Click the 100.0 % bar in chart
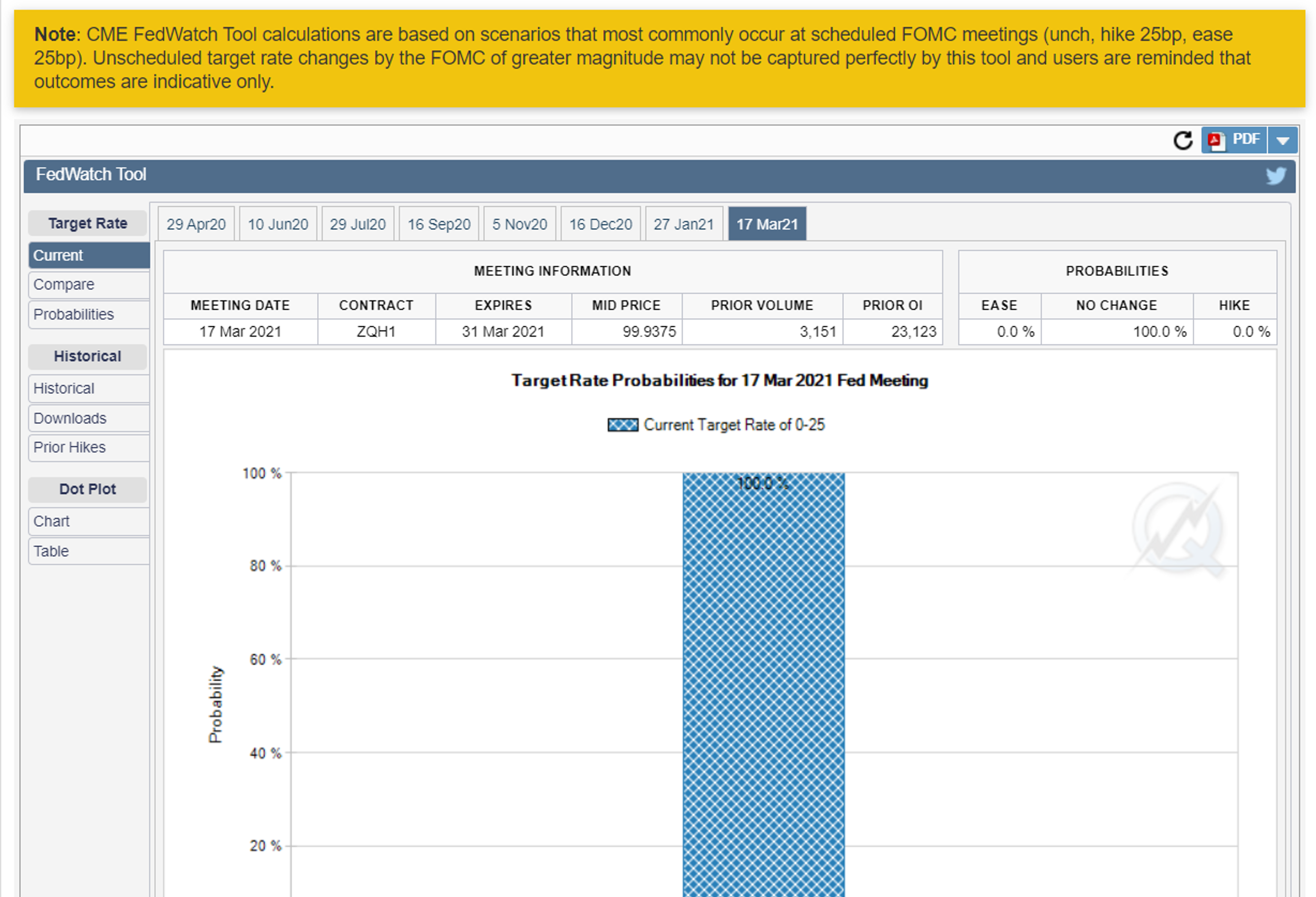 (763, 684)
